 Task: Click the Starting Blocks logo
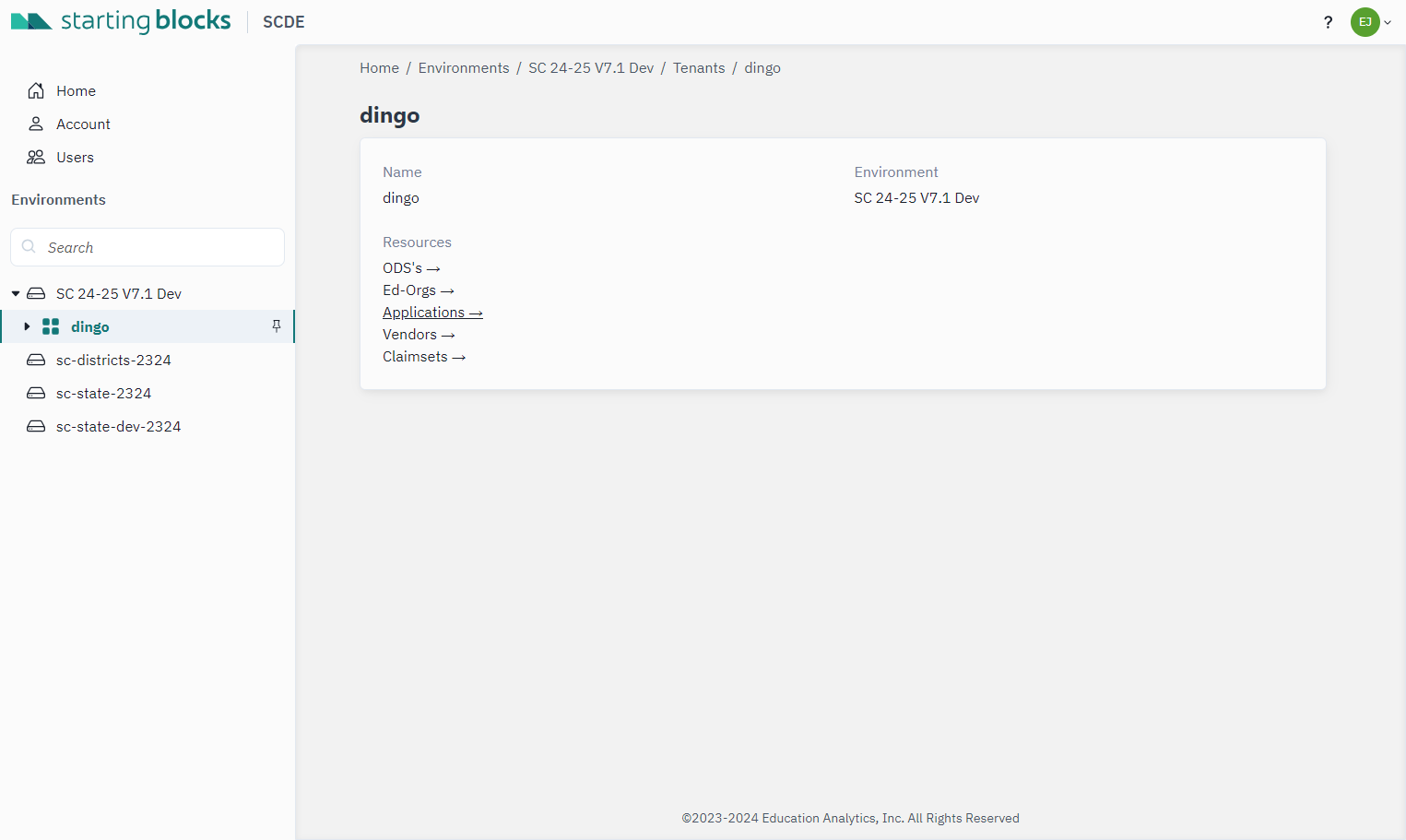pyautogui.click(x=121, y=20)
